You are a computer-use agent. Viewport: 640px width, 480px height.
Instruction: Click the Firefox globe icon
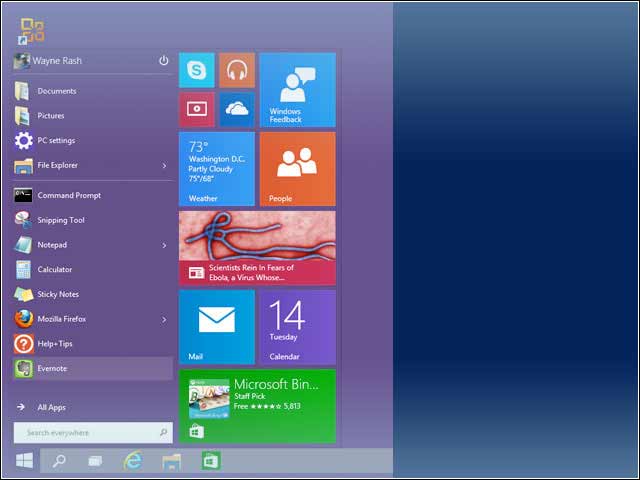24,319
